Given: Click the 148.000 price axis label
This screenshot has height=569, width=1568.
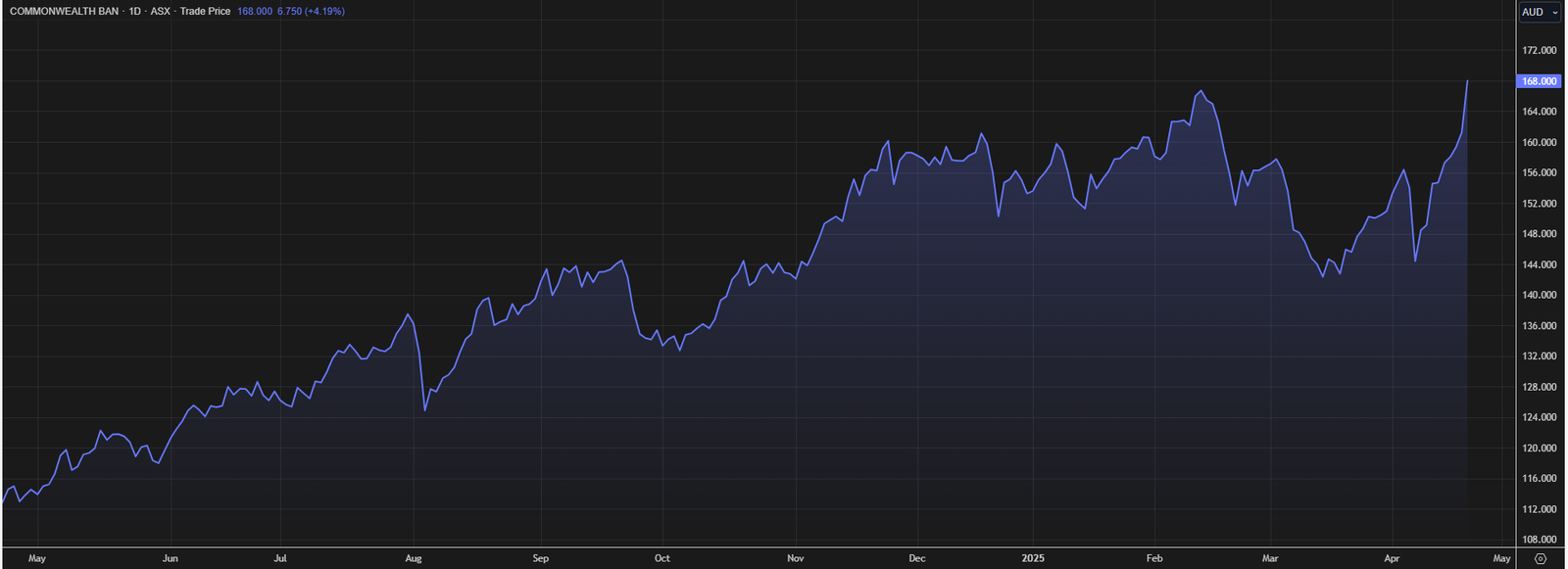Looking at the screenshot, I should click(x=1539, y=234).
